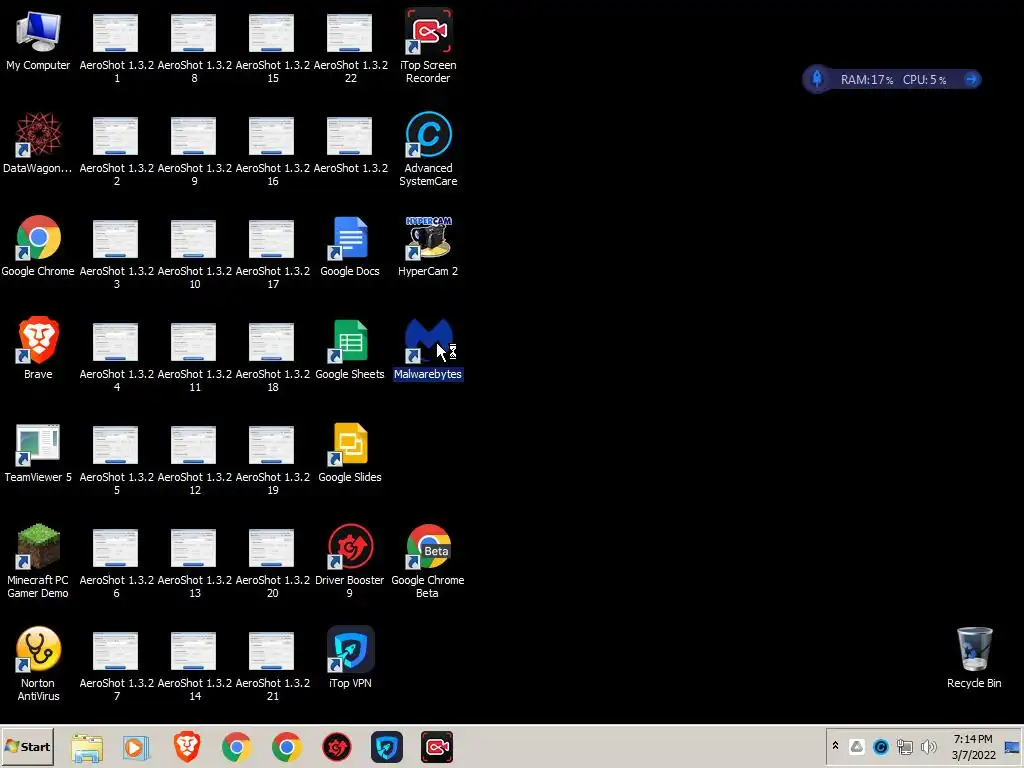Open Windows Explorer from the taskbar

(x=87, y=747)
